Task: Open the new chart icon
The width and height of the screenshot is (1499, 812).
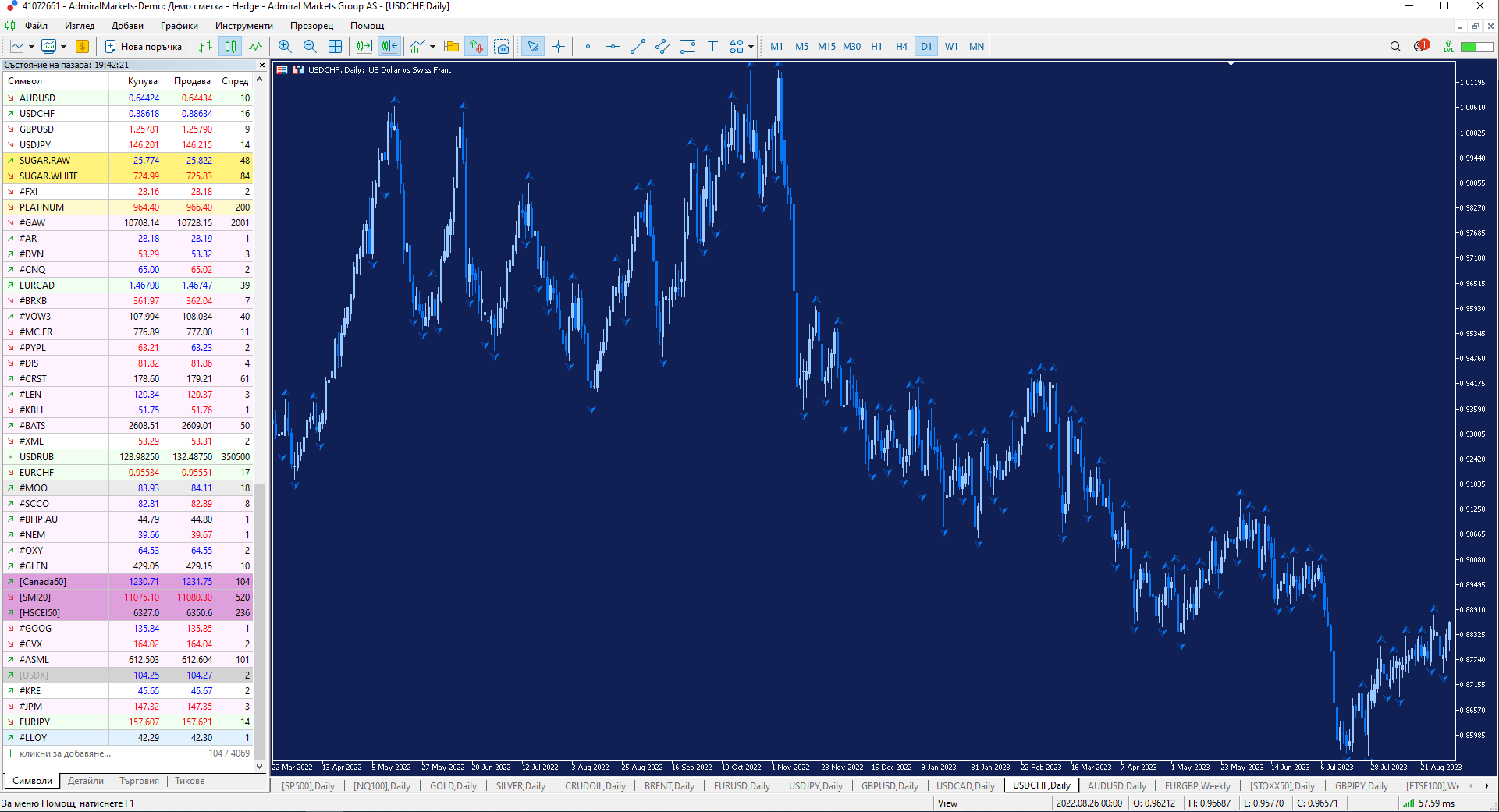Action: (x=17, y=47)
